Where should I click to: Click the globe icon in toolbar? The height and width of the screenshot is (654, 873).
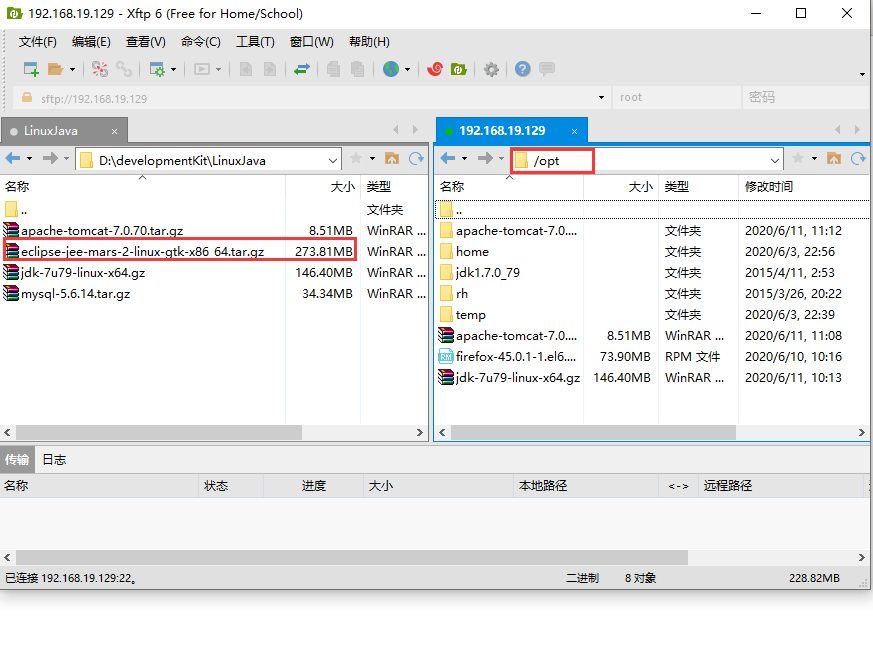pos(391,69)
